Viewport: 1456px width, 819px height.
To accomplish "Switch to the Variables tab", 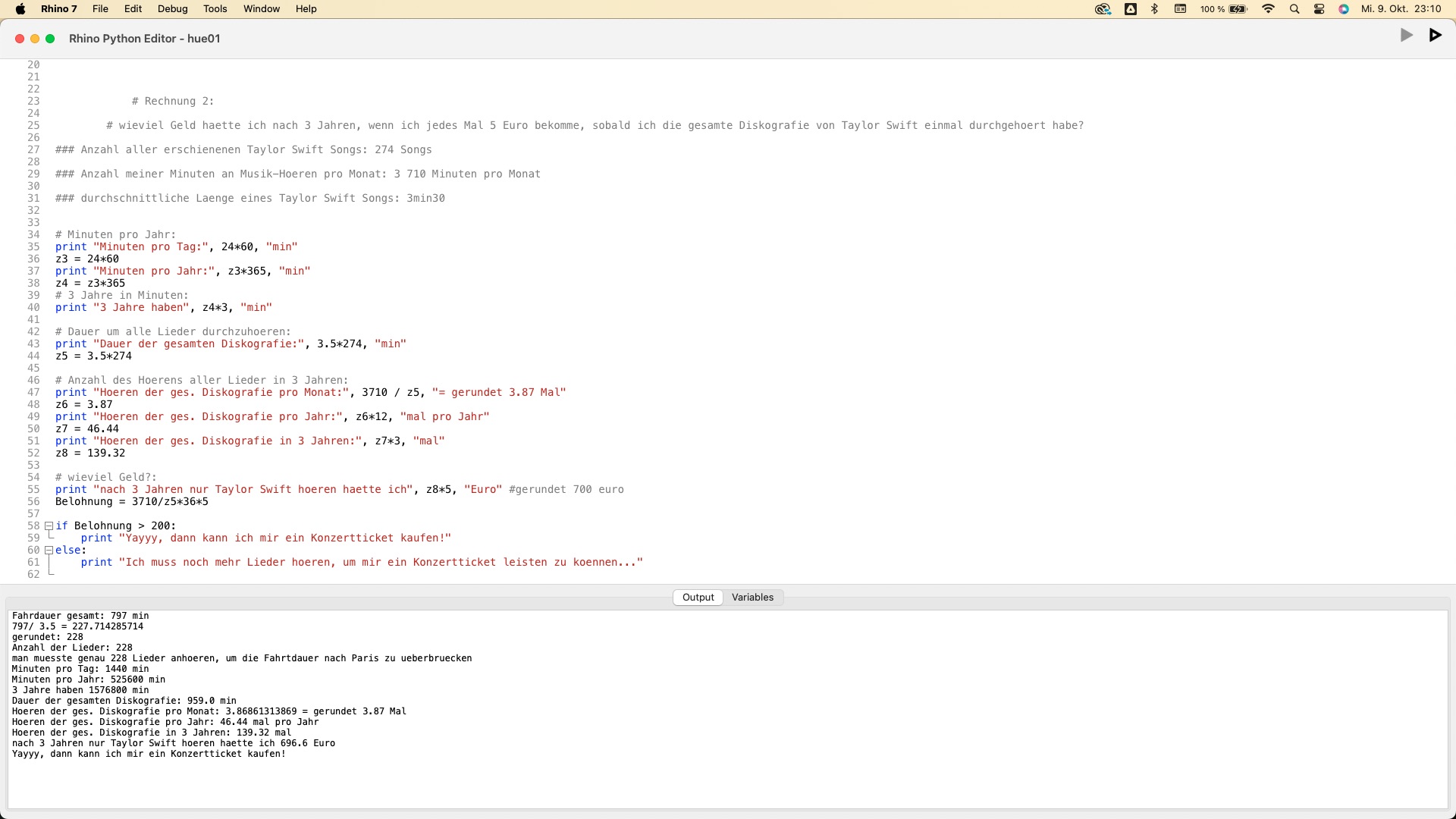I will [x=752, y=597].
